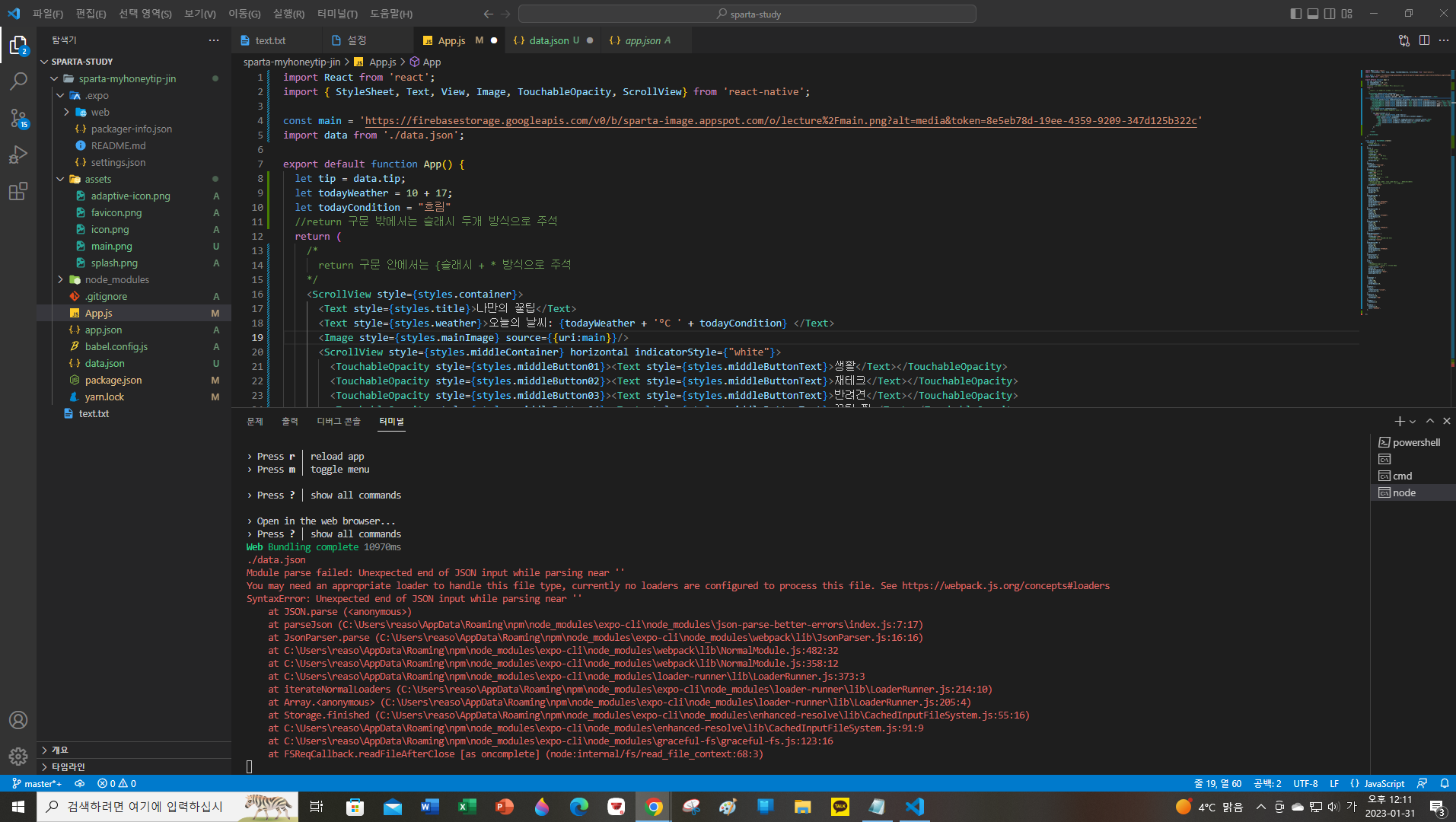Switch to the 디버그 콘솔 panel tab
This screenshot has width=1456, height=822.
(x=339, y=421)
